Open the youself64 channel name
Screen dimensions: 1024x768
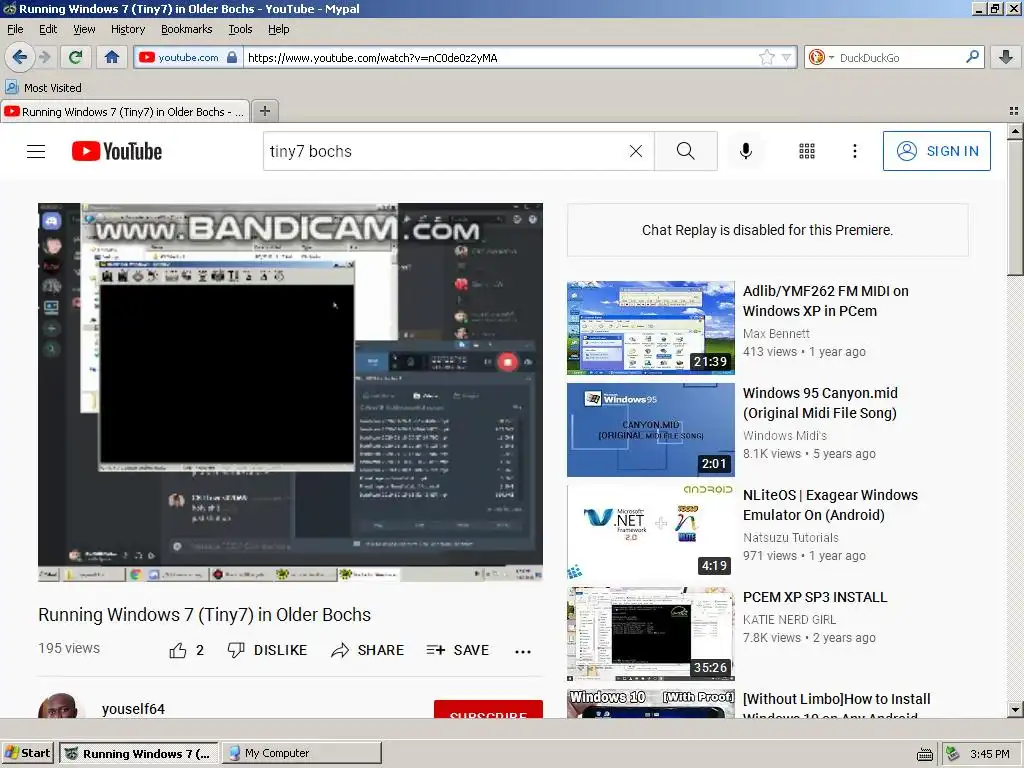click(133, 709)
